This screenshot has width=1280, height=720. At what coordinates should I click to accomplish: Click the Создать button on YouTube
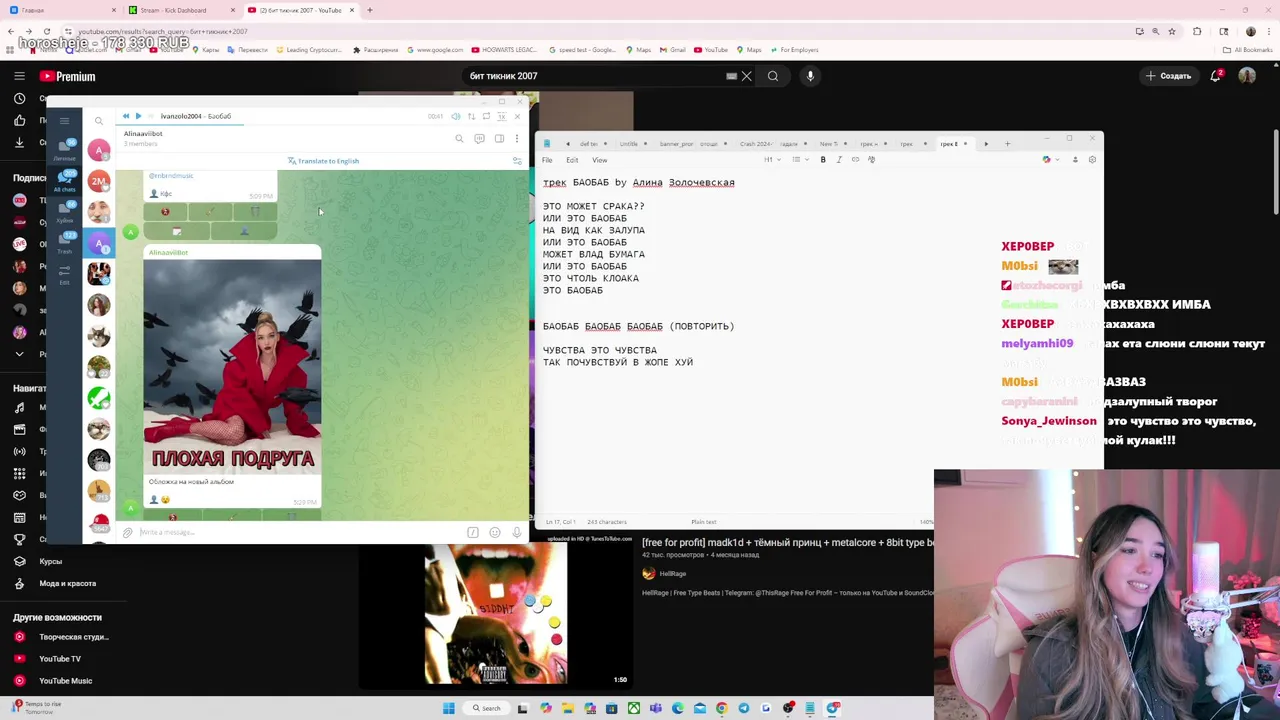1169,76
